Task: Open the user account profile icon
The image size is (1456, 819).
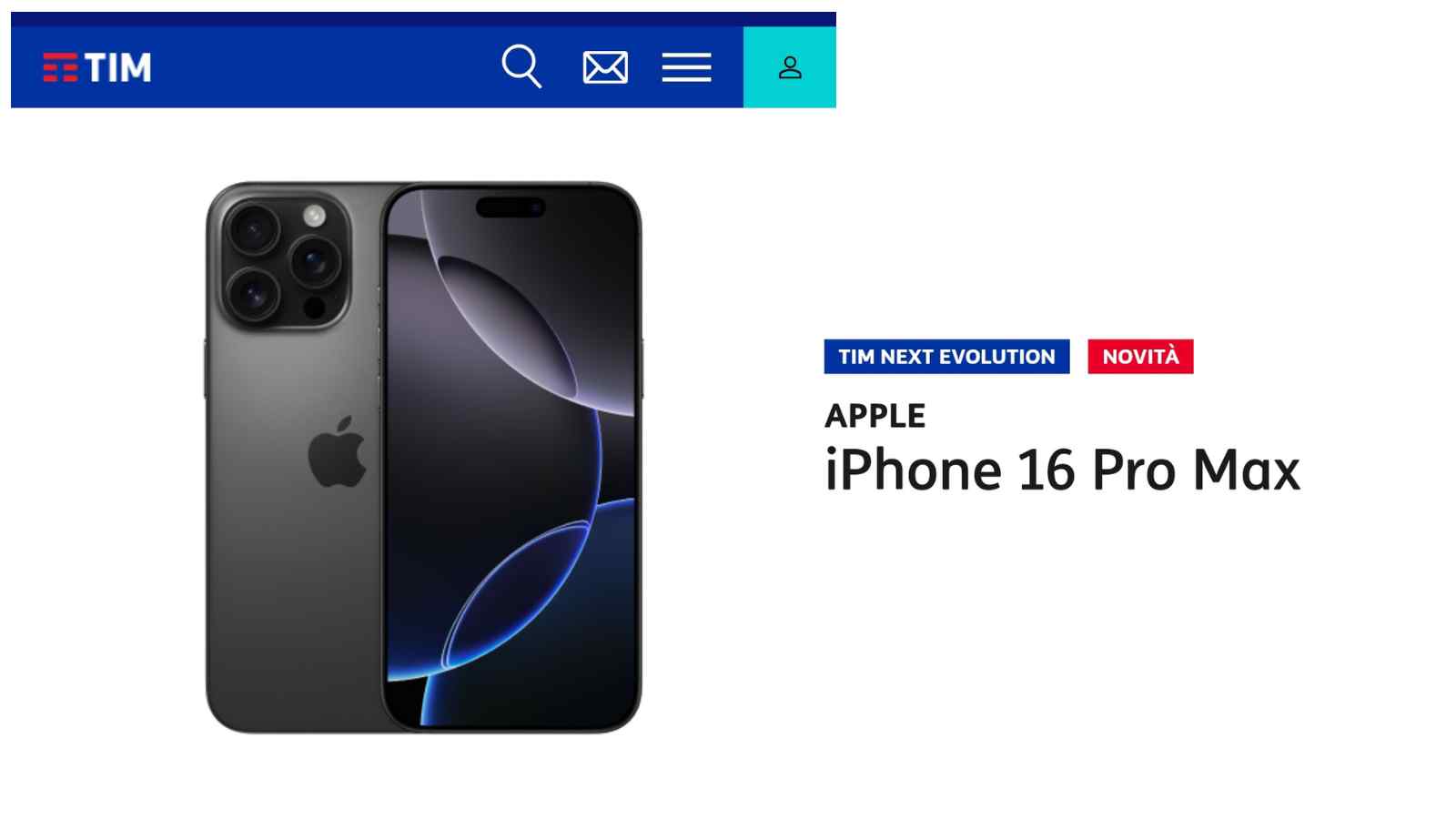Action: pos(790,67)
